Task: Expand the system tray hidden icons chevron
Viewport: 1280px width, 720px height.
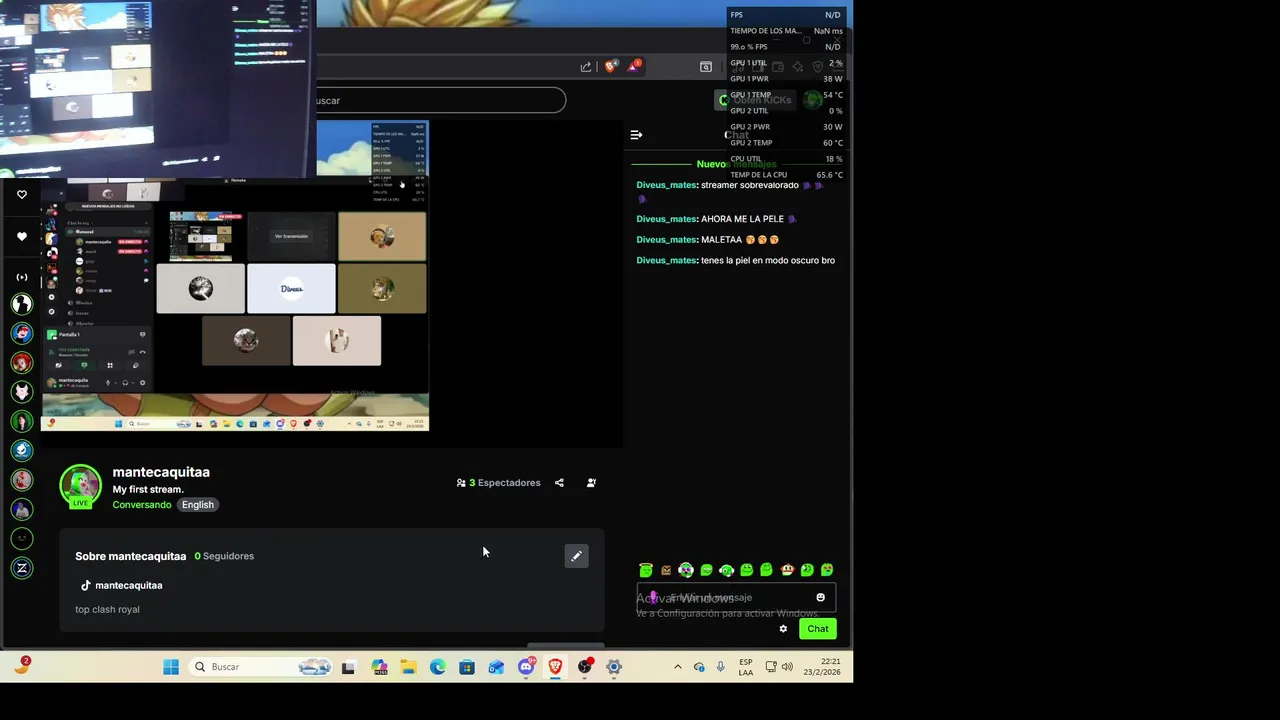Action: (x=678, y=667)
